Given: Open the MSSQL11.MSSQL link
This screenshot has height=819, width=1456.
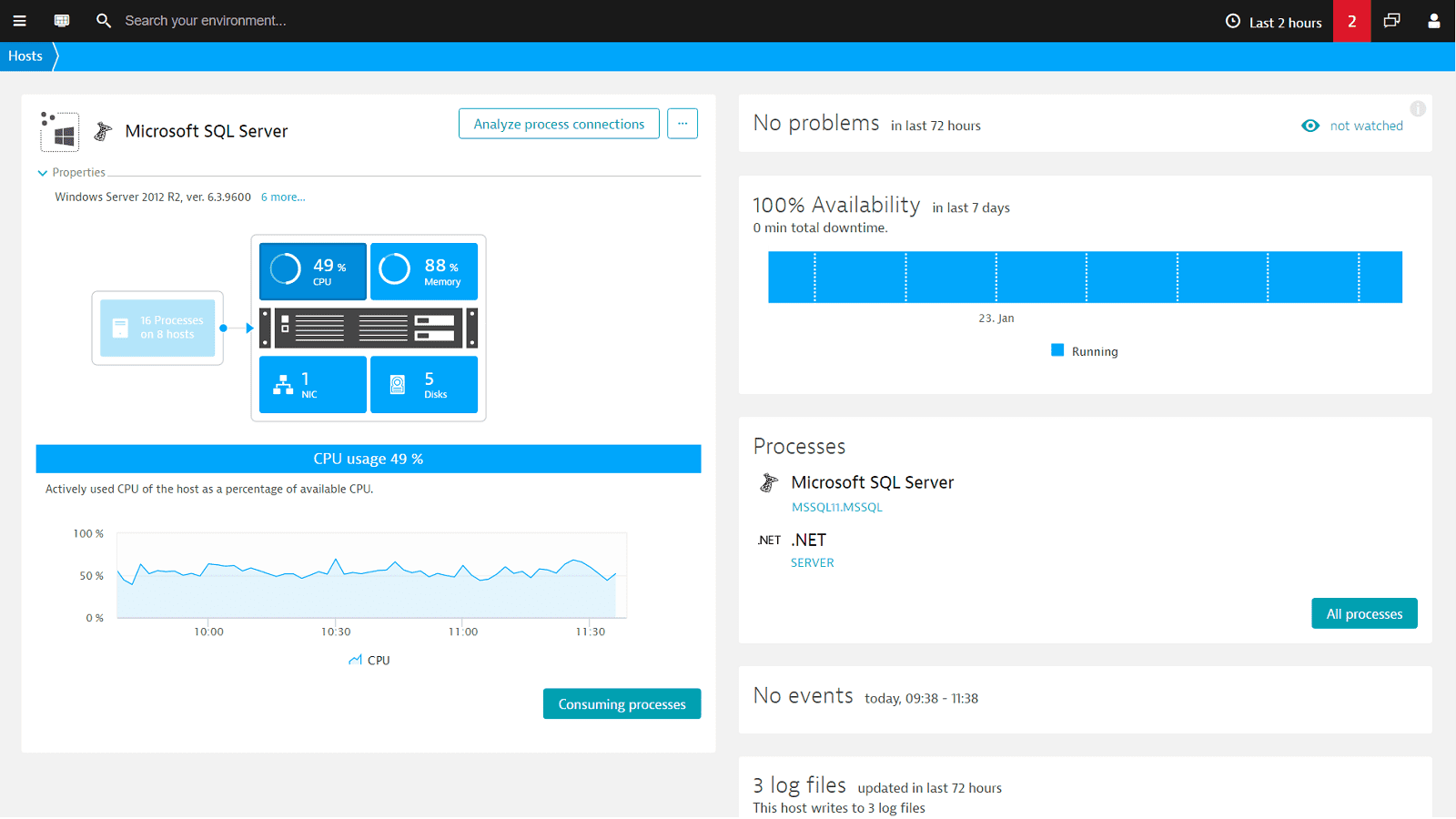Looking at the screenshot, I should [837, 508].
